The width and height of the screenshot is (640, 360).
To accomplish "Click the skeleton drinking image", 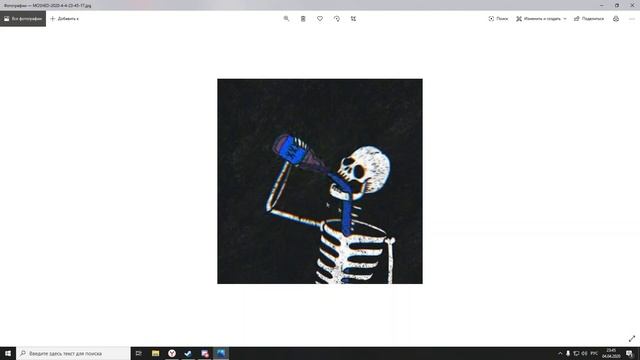I will (320, 181).
